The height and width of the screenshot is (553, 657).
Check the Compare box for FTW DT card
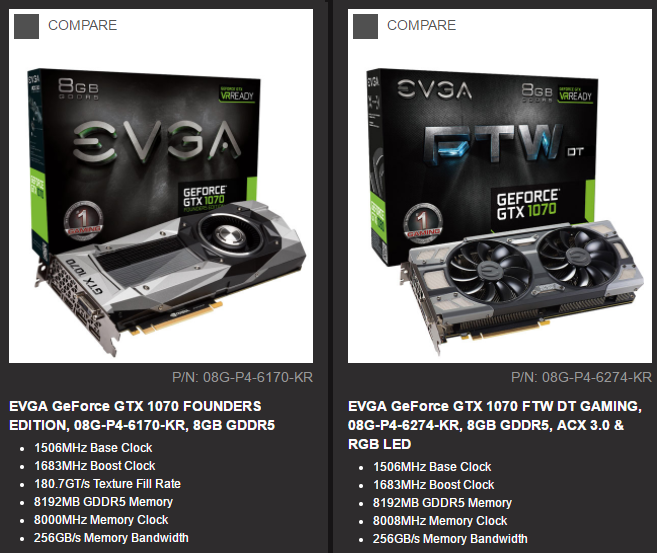[365, 26]
